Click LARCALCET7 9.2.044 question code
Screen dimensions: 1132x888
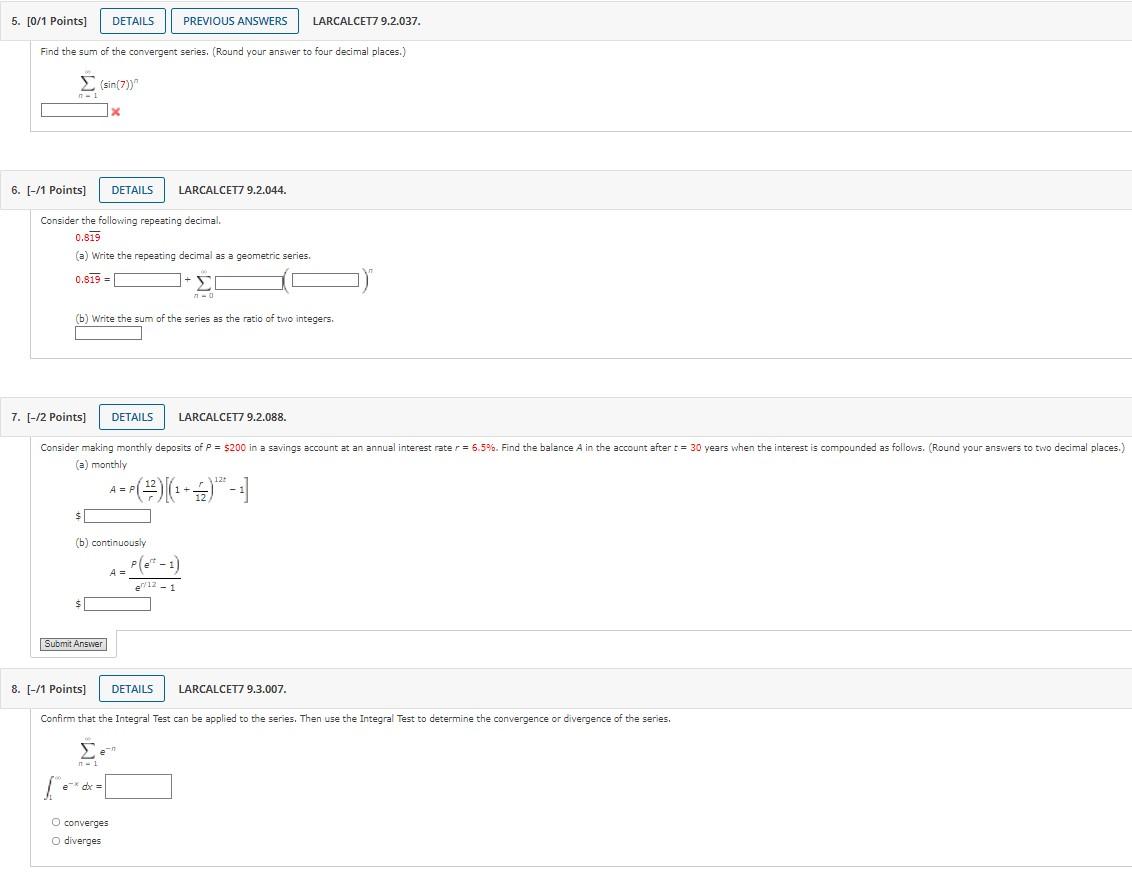point(232,190)
